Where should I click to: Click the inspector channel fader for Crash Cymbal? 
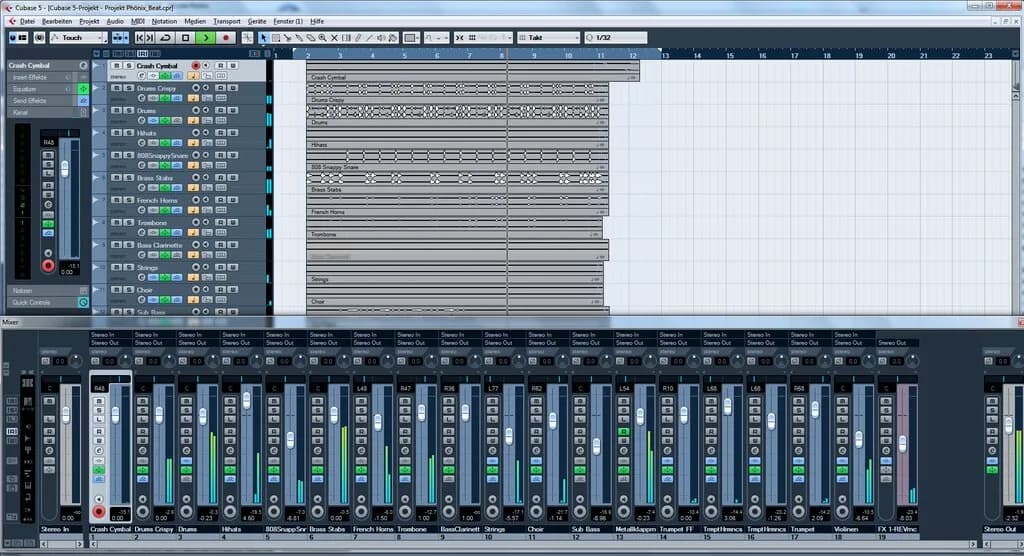pos(65,169)
